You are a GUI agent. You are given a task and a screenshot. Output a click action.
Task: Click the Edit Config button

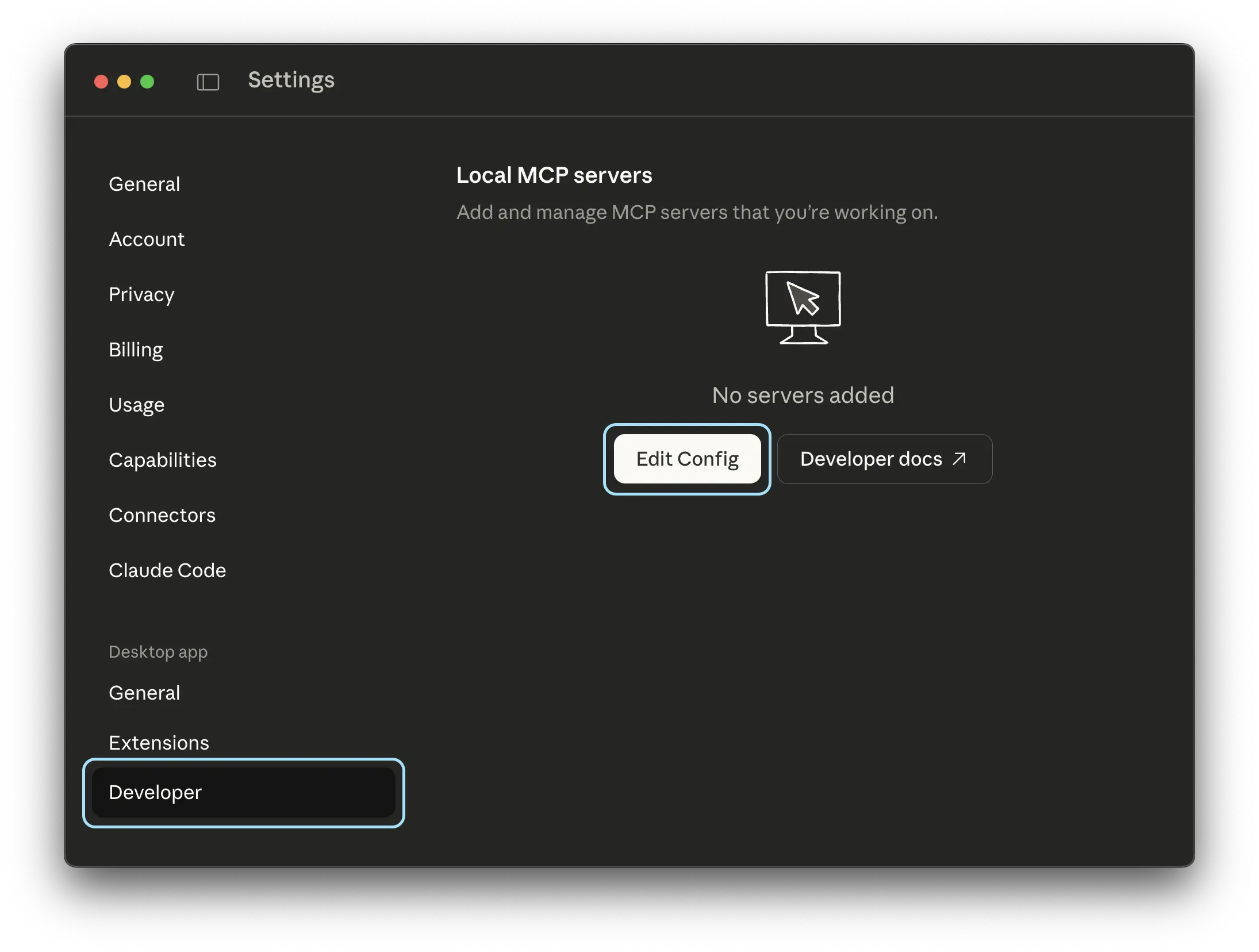tap(687, 459)
